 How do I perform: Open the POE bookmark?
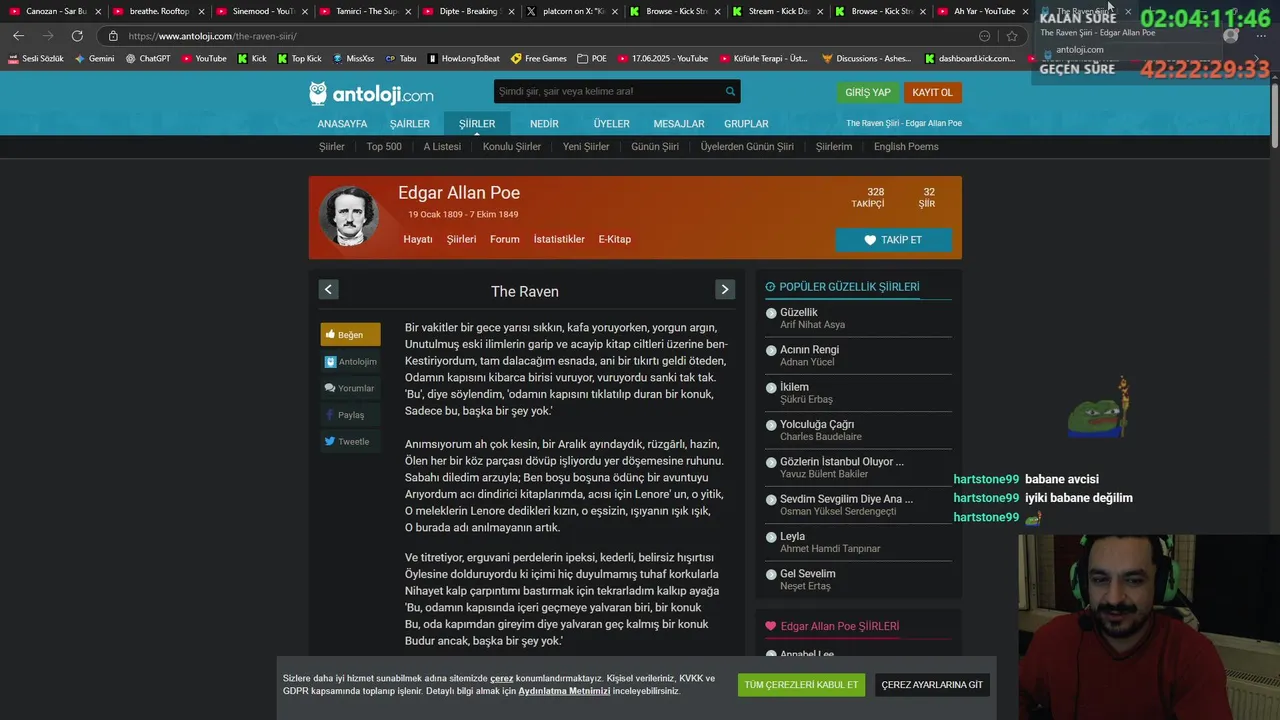pyautogui.click(x=591, y=59)
